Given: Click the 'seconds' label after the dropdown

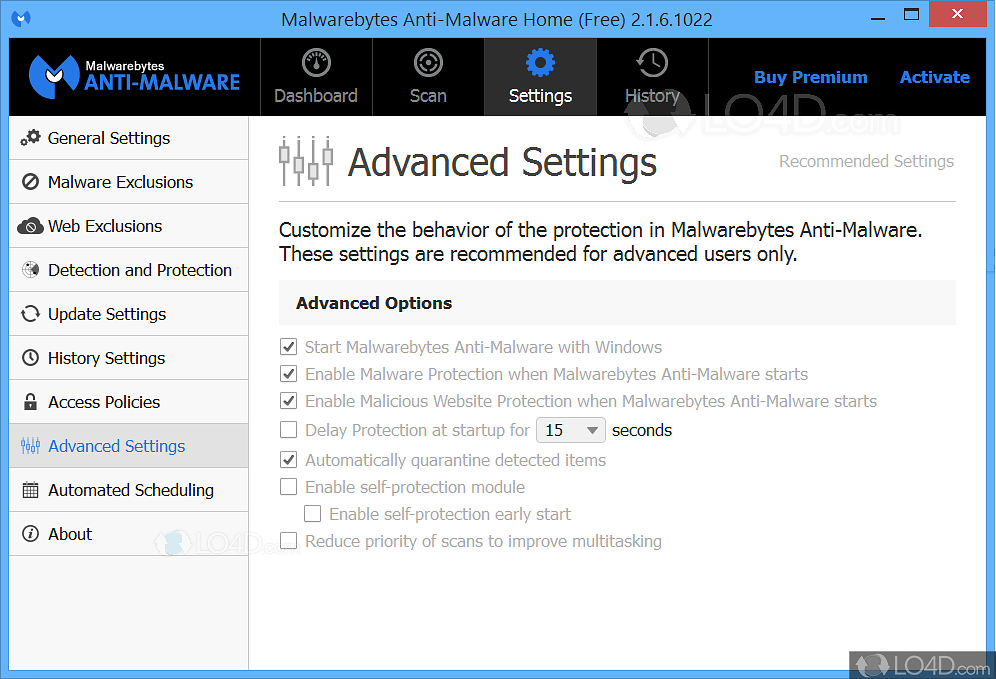Looking at the screenshot, I should (642, 430).
